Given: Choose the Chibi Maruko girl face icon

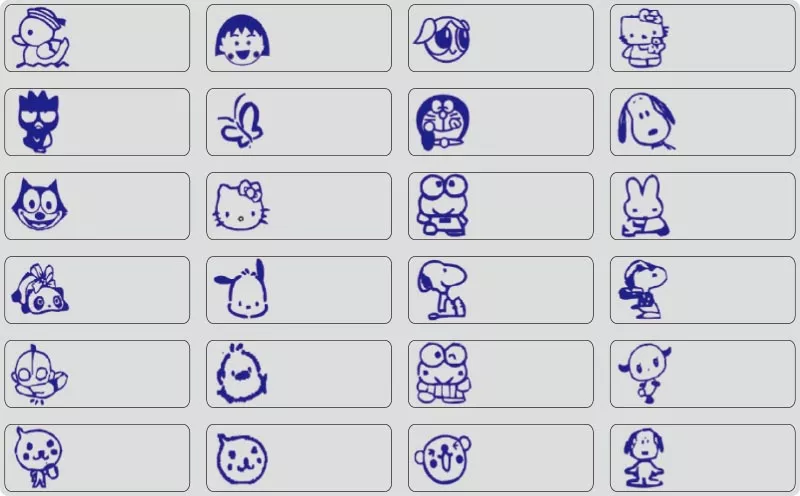Looking at the screenshot, I should 242,40.
